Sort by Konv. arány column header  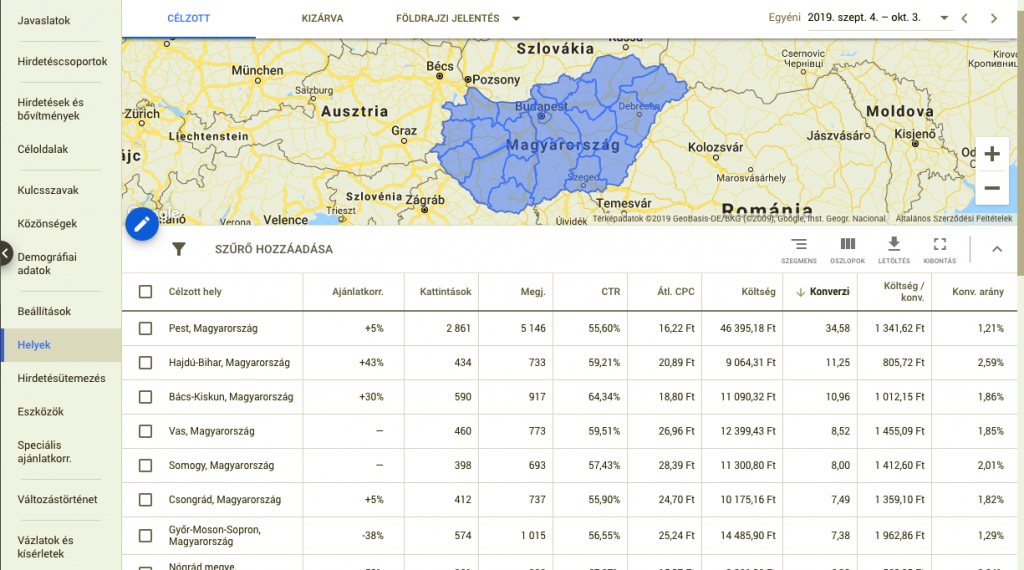978,292
